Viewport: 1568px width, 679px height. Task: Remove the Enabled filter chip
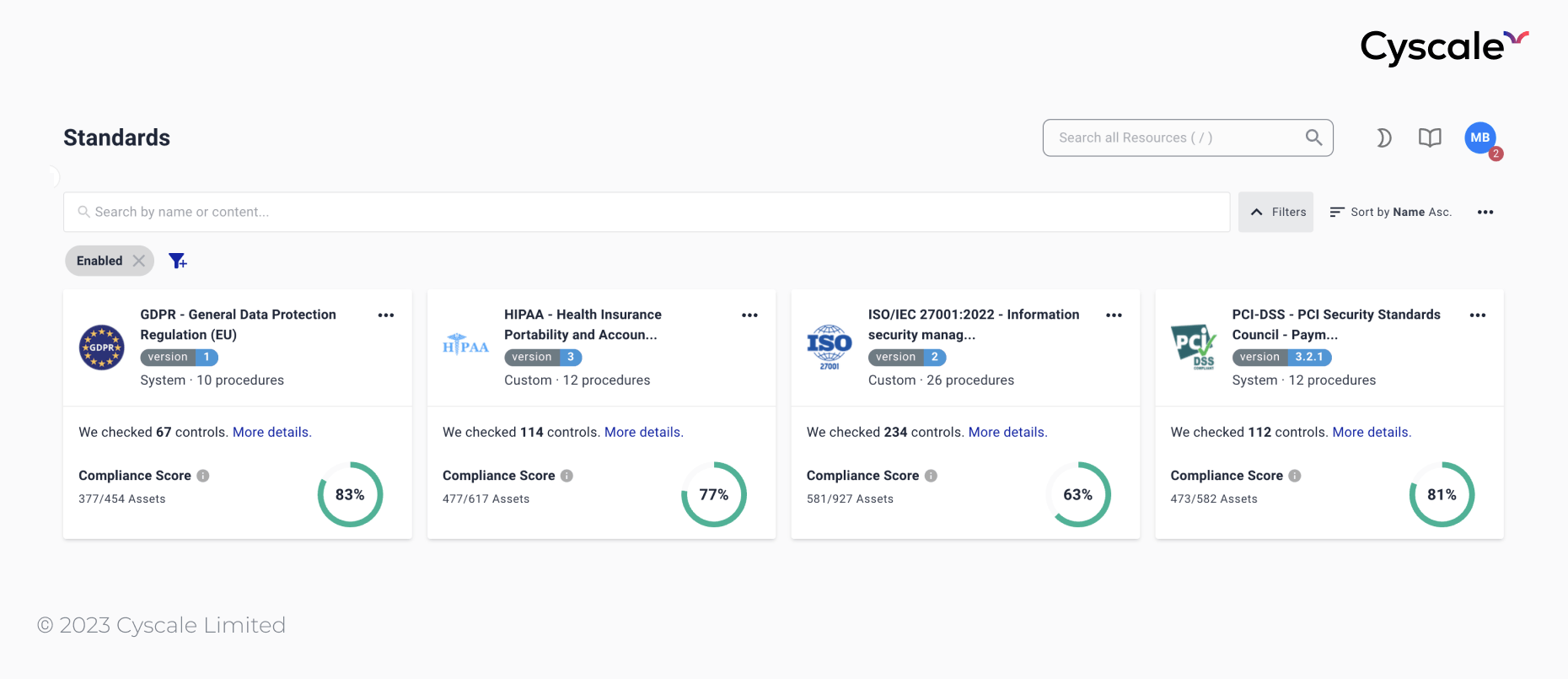[x=139, y=261]
